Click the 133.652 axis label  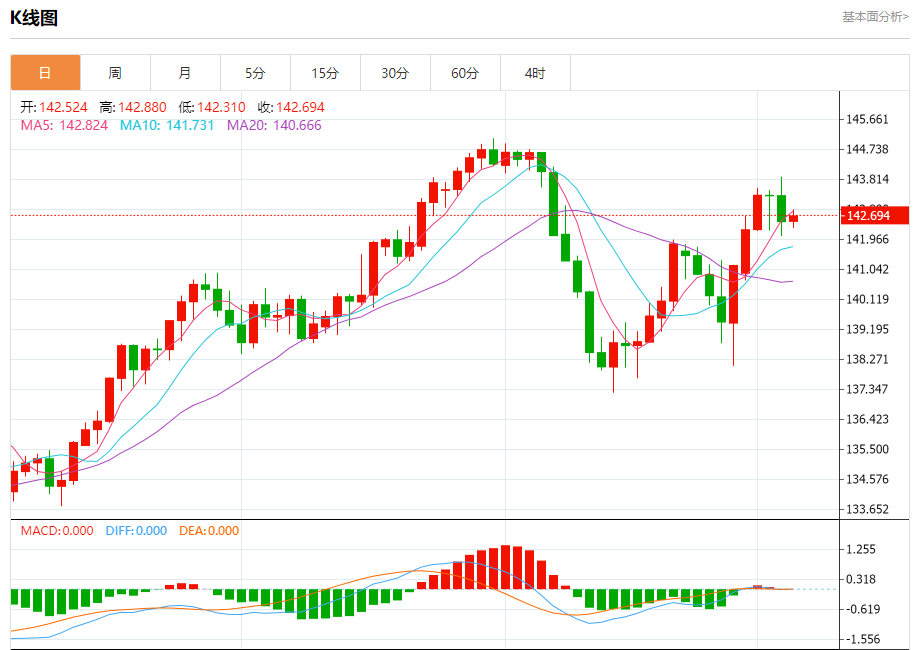[x=867, y=509]
